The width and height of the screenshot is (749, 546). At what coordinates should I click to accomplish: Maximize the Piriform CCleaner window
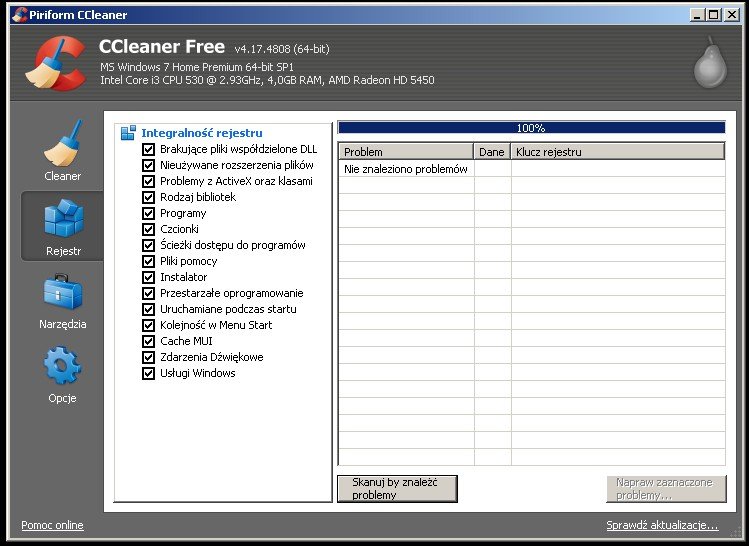pyautogui.click(x=714, y=15)
